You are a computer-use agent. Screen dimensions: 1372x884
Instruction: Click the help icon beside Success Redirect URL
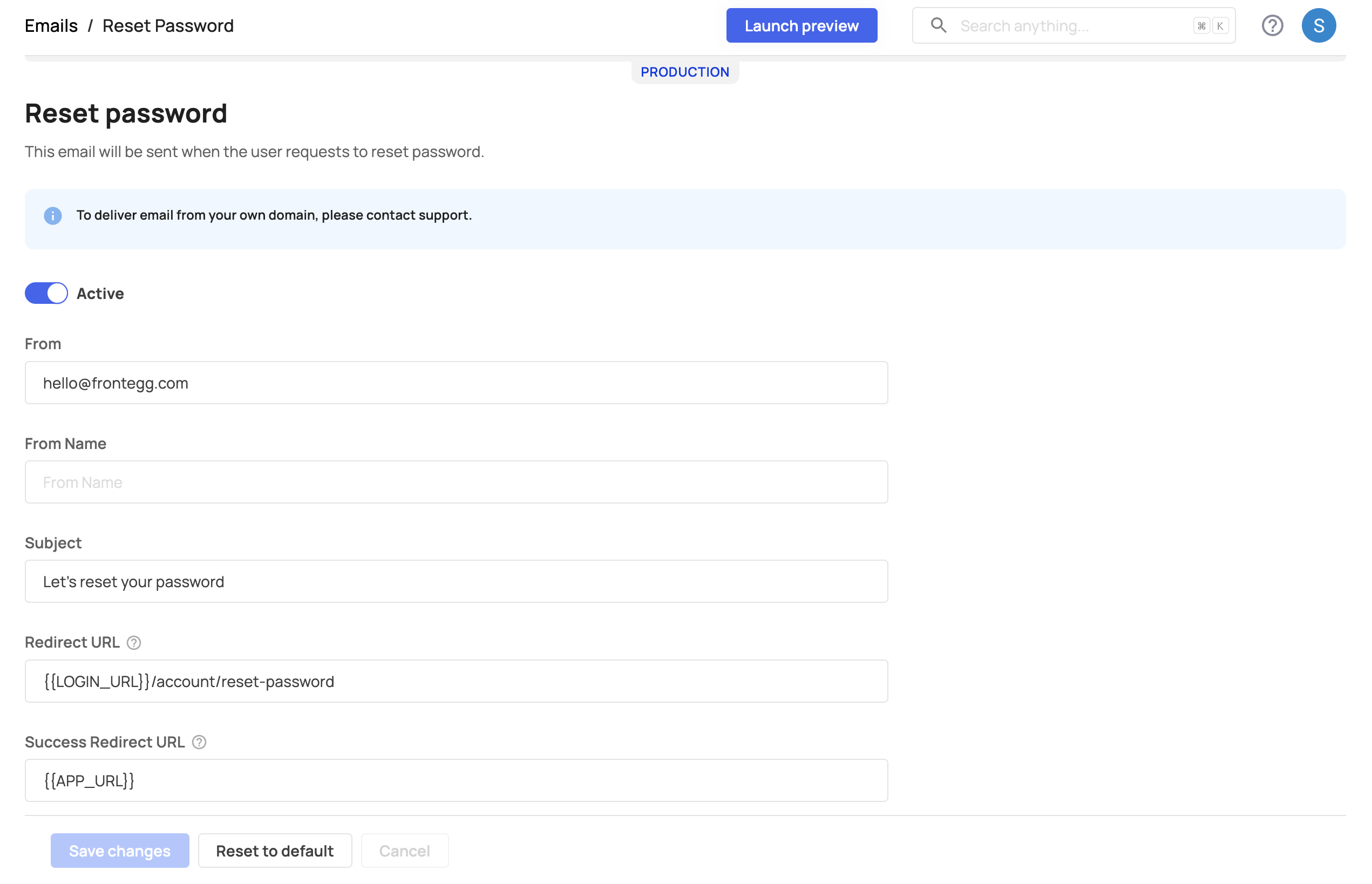(199, 742)
